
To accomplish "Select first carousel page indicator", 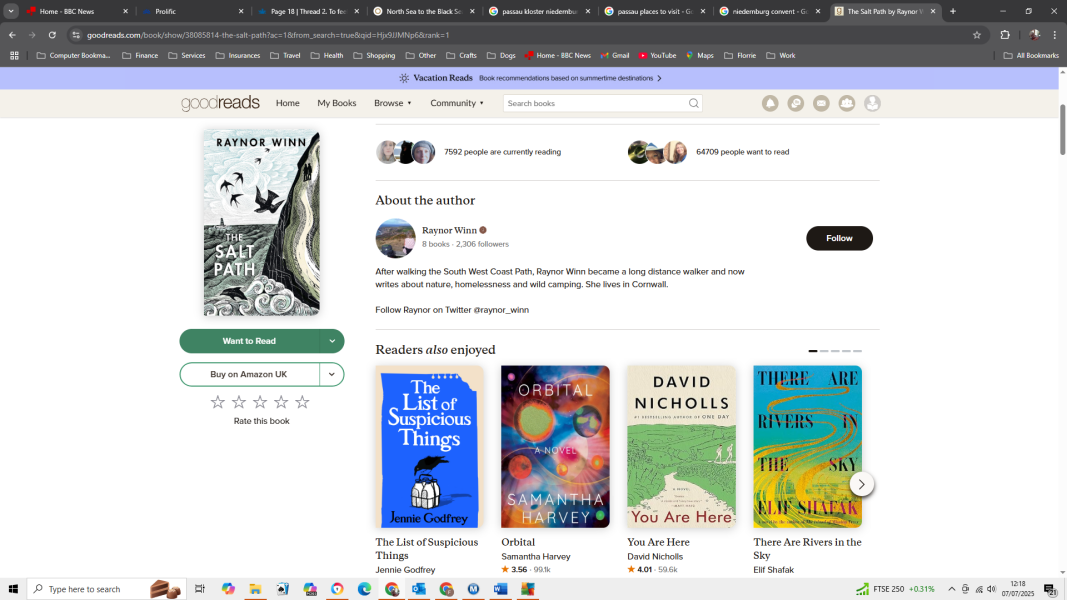I will pyautogui.click(x=812, y=351).
